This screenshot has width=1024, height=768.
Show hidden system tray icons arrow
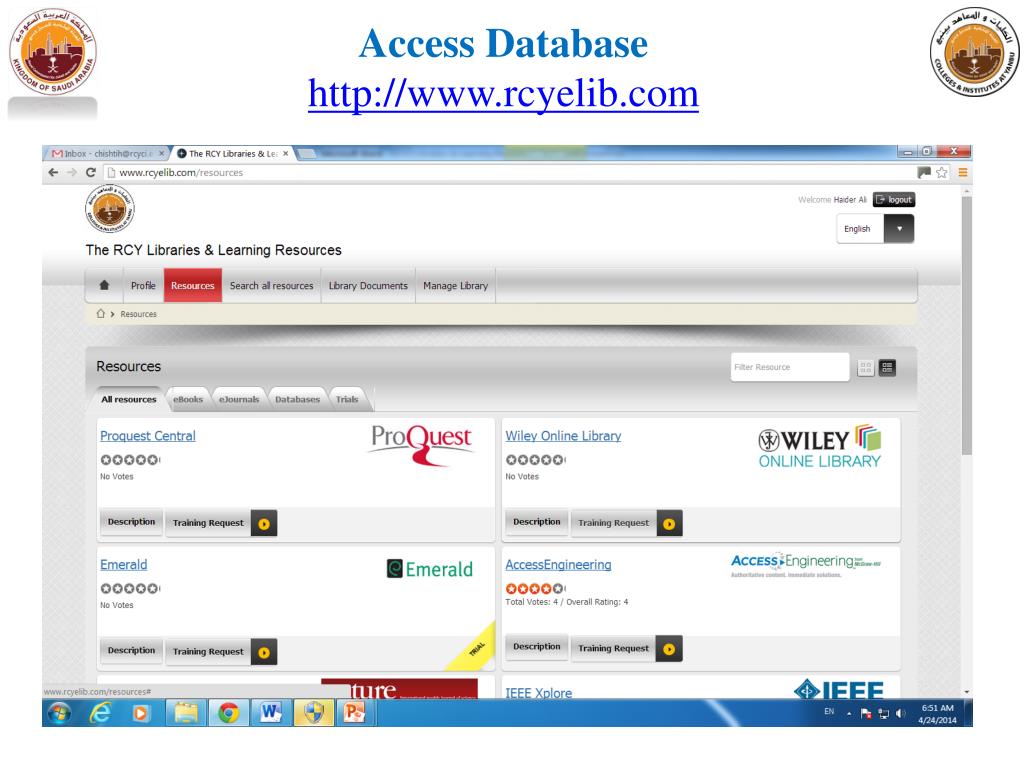tap(849, 714)
